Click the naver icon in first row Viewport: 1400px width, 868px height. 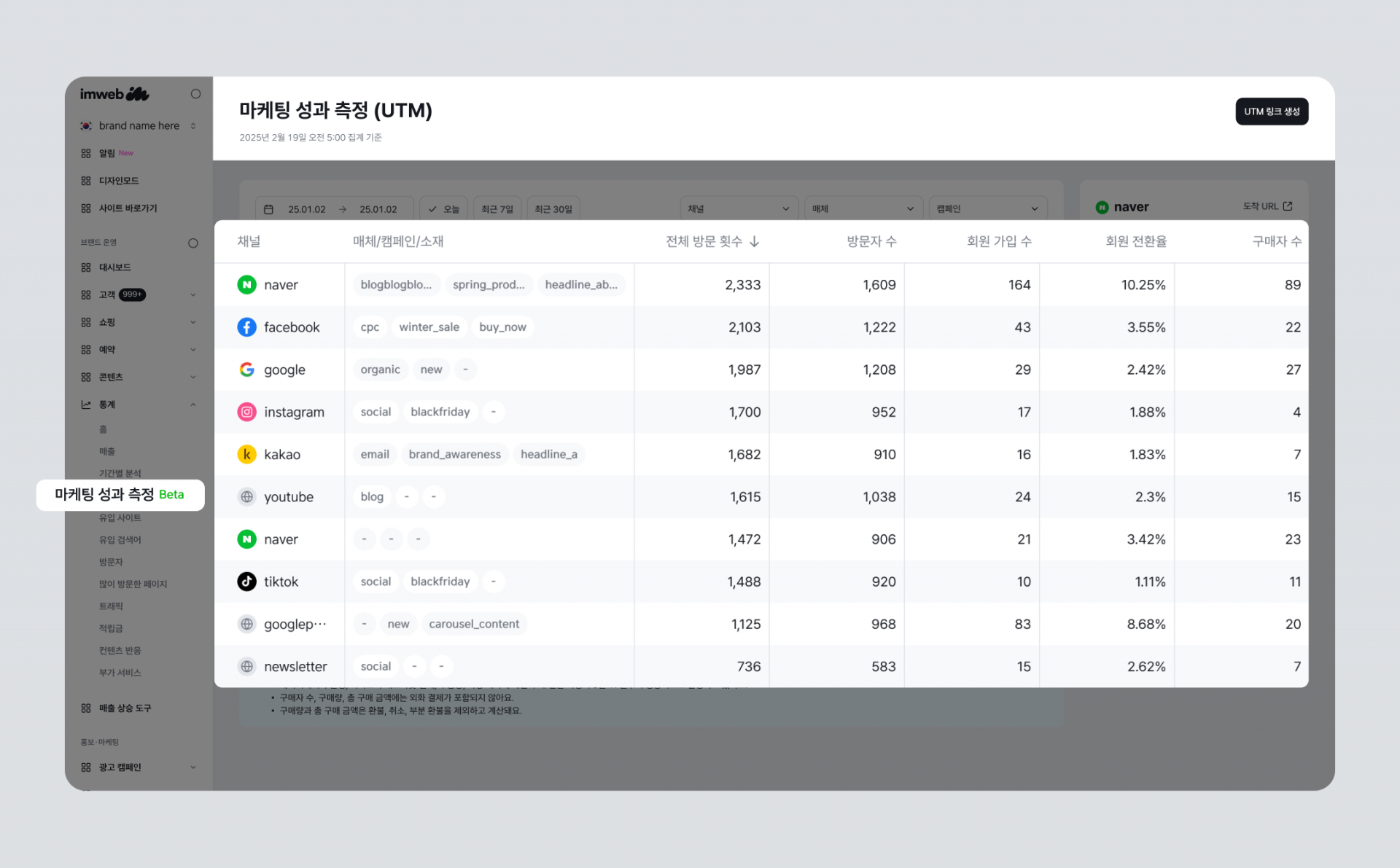(247, 285)
